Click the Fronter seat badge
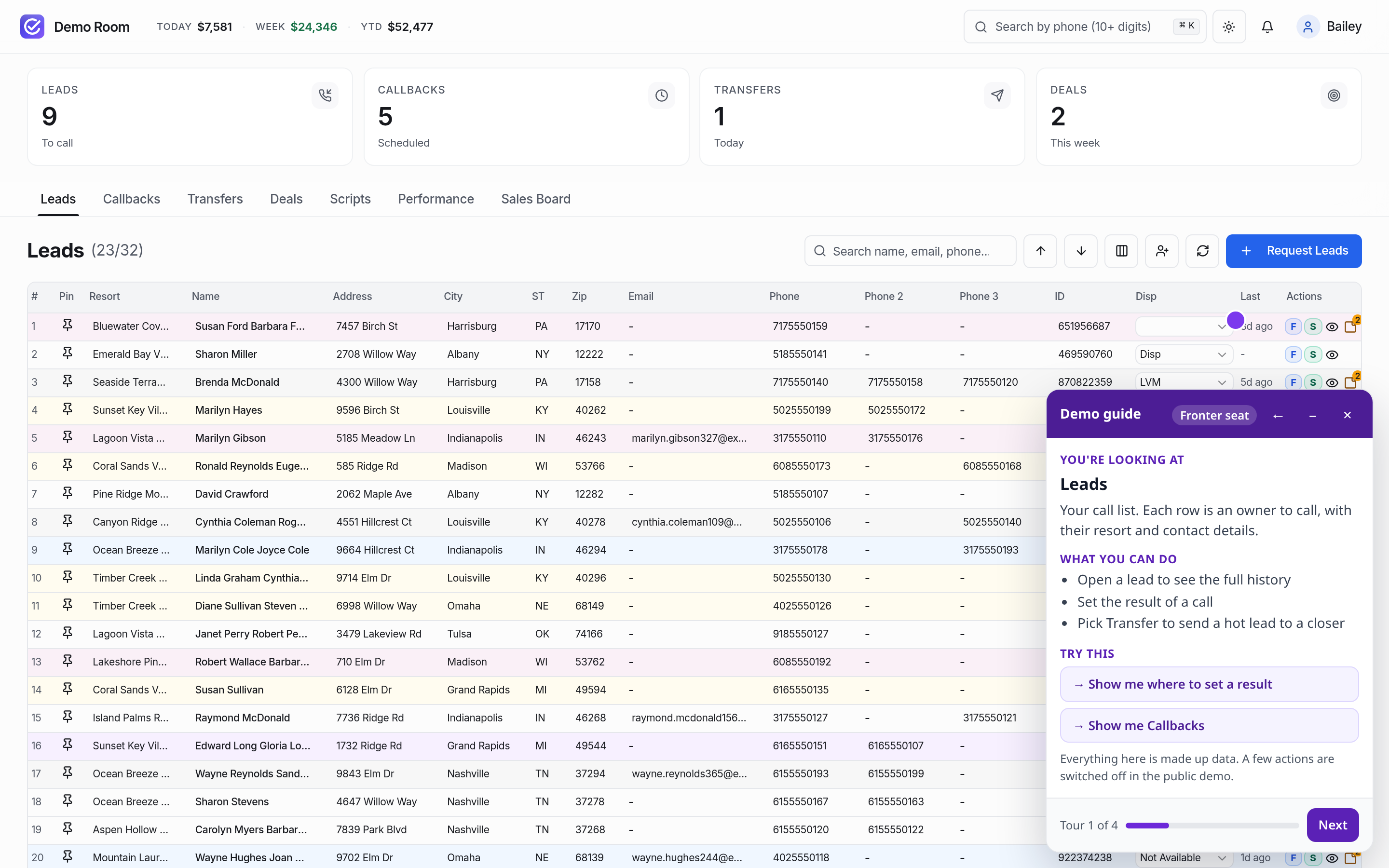Viewport: 1389px width, 868px height. pos(1214,416)
